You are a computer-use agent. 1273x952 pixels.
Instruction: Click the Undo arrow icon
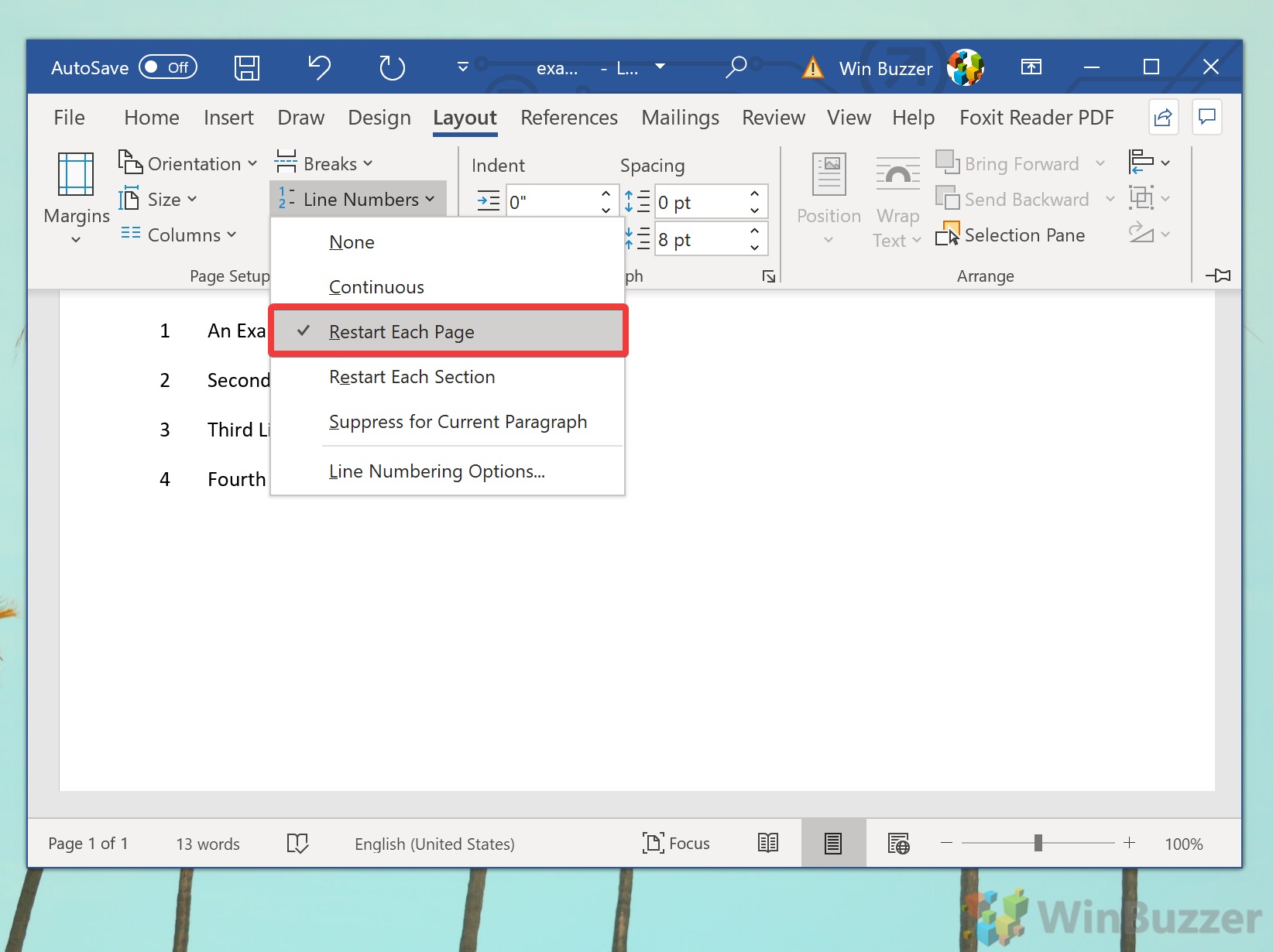pyautogui.click(x=319, y=68)
